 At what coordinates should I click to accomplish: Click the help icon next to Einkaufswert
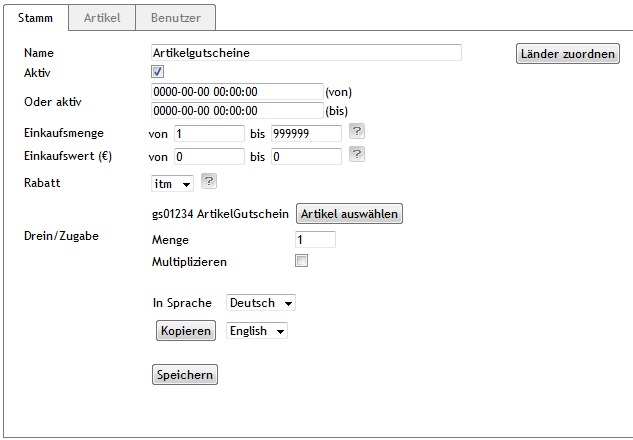pos(356,155)
